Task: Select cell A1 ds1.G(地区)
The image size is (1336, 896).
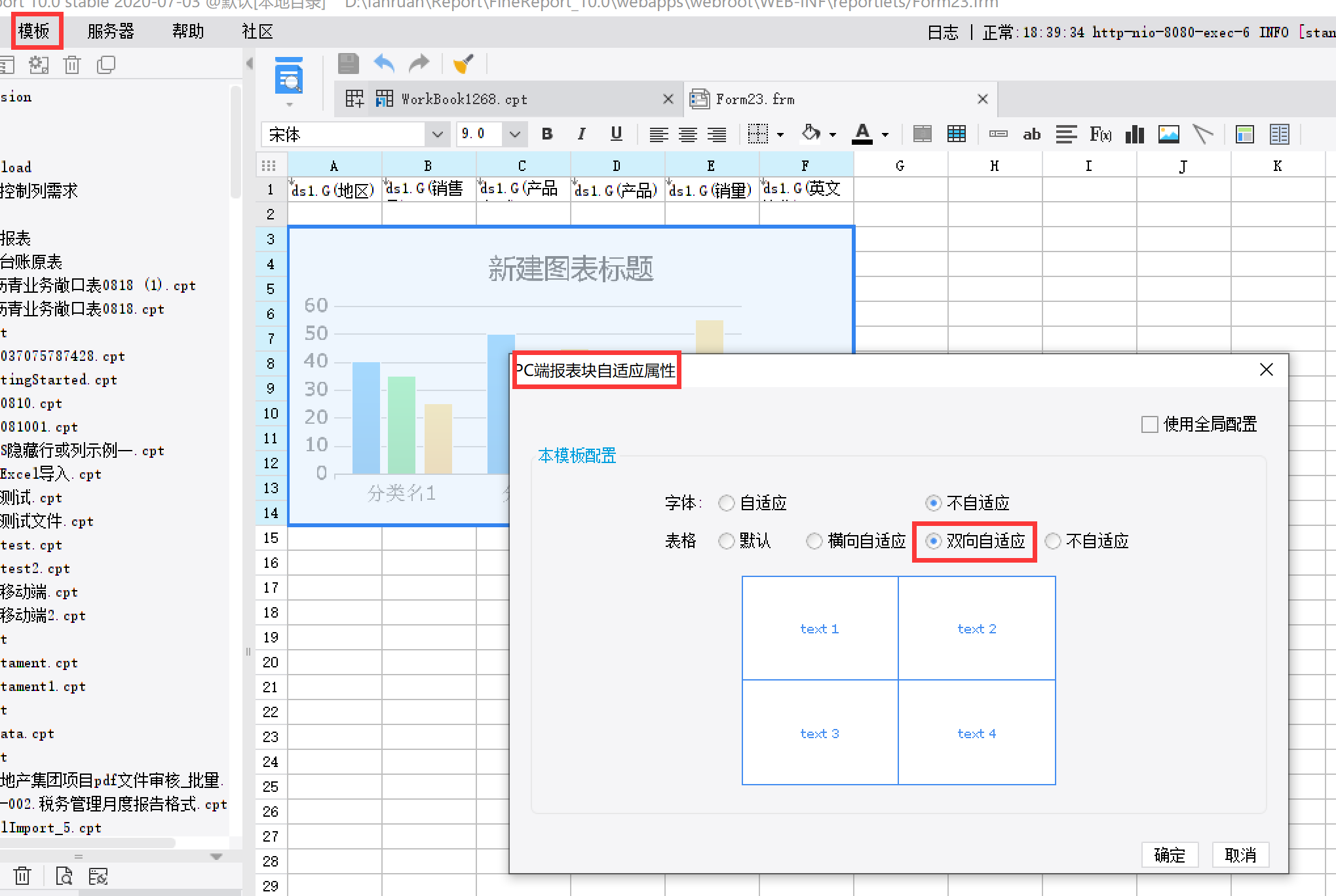Action: coord(334,189)
